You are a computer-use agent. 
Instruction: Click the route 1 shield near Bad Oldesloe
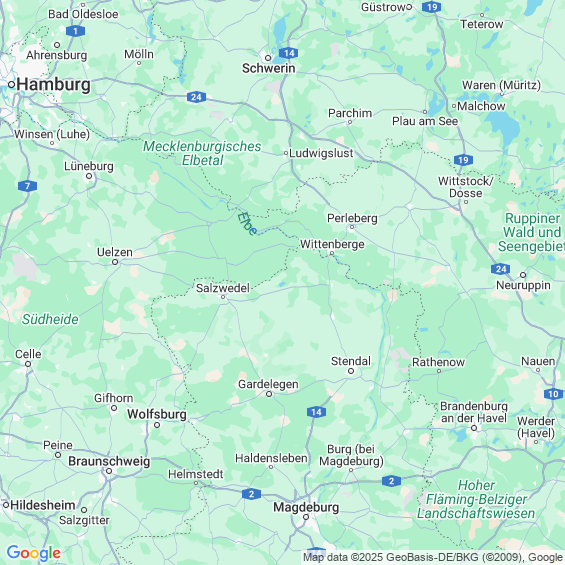point(76,31)
